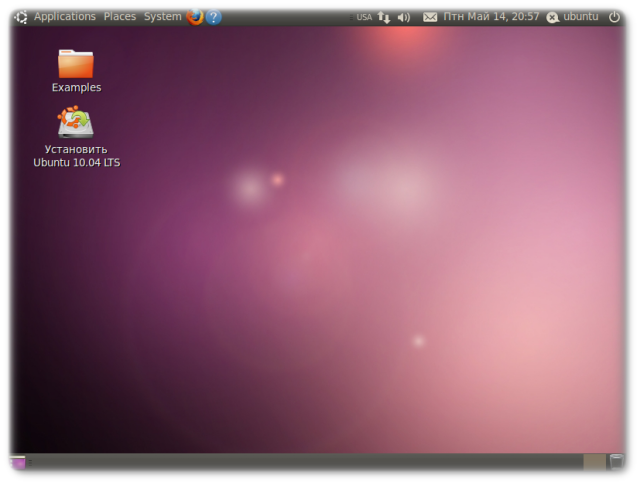Open the USA keyboard layout indicator
Viewport: 640px width, 485px height.
click(364, 17)
